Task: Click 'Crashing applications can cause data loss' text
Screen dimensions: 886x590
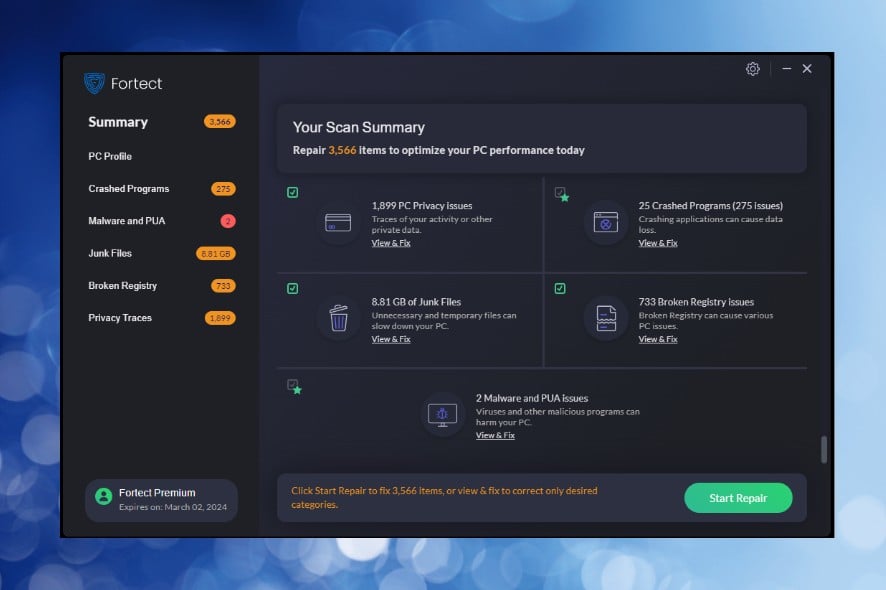Action: point(711,224)
